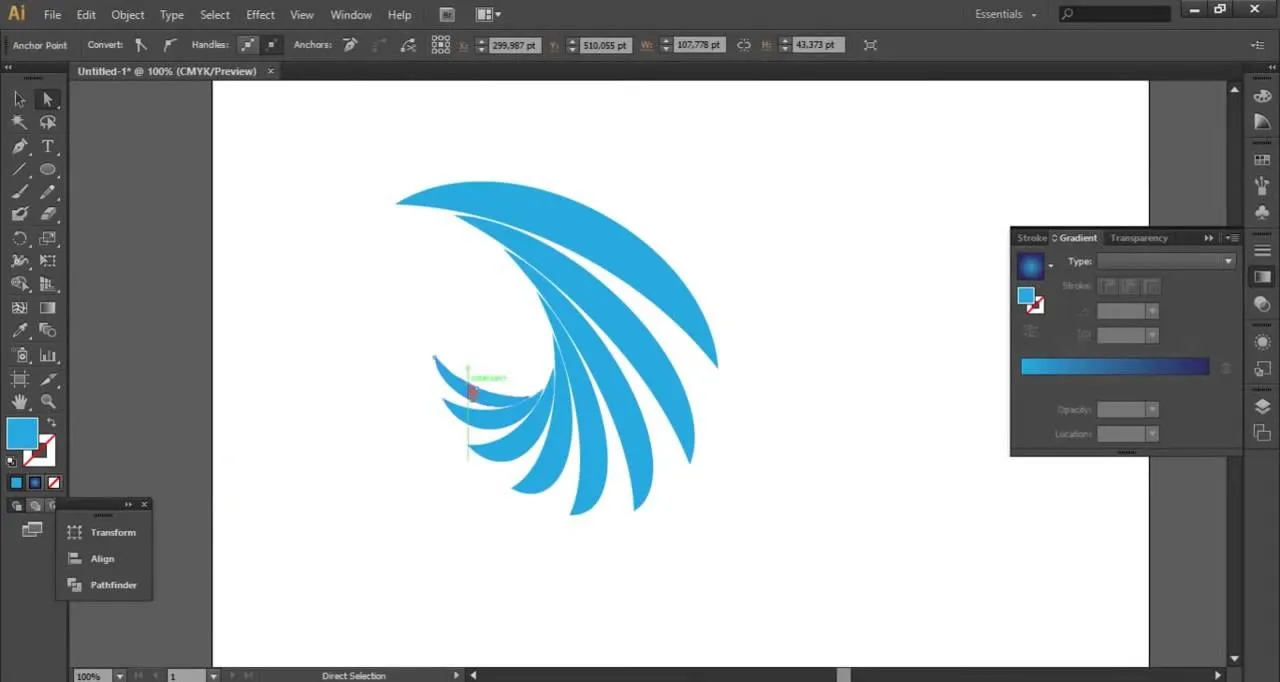
Task: Select the Blob Brush tool
Action: click(x=19, y=214)
